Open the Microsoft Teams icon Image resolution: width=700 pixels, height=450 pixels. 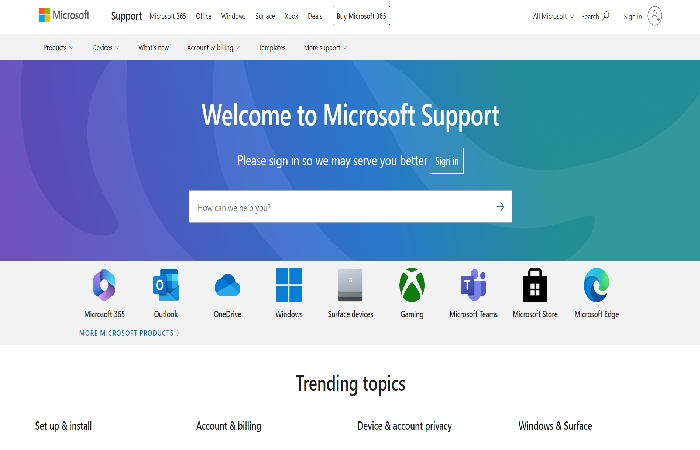[x=473, y=285]
